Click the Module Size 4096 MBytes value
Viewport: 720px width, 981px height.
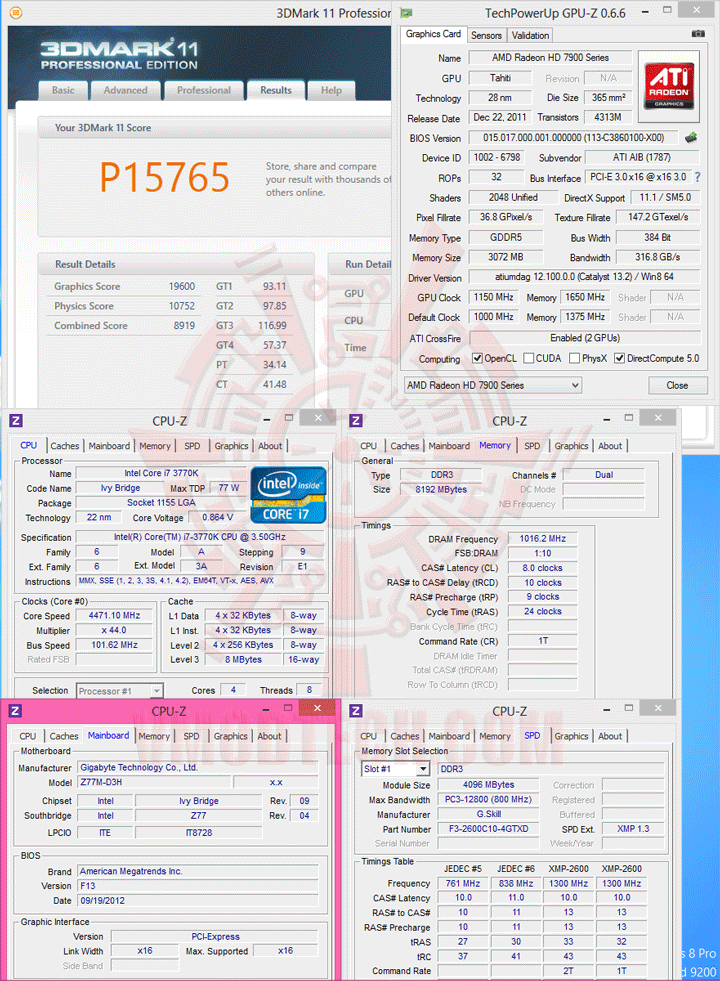click(x=489, y=785)
